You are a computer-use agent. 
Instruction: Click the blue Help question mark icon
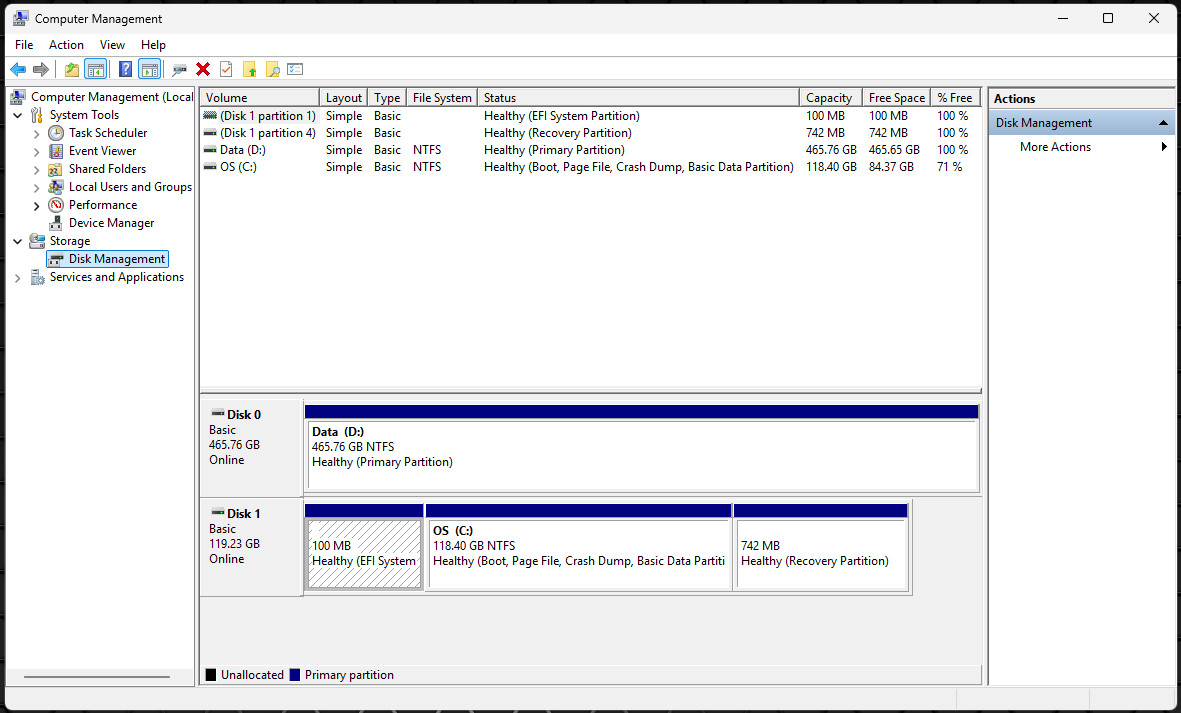click(x=126, y=69)
